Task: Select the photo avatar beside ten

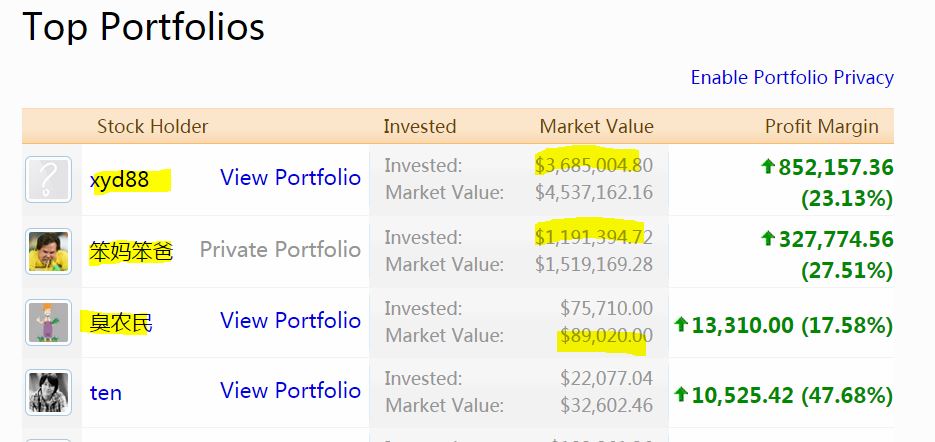Action: pos(48,393)
